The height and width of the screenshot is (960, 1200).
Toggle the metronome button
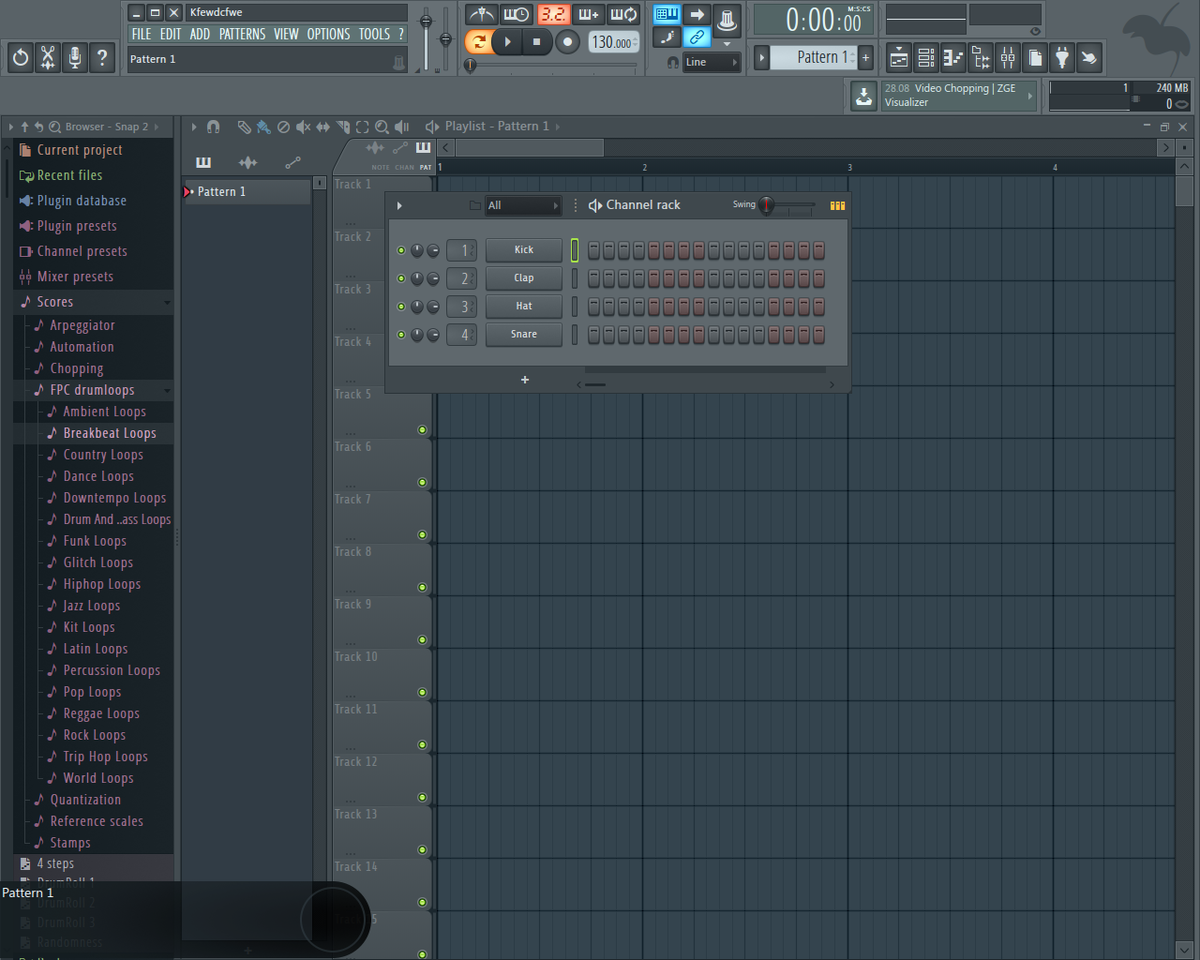tap(482, 15)
